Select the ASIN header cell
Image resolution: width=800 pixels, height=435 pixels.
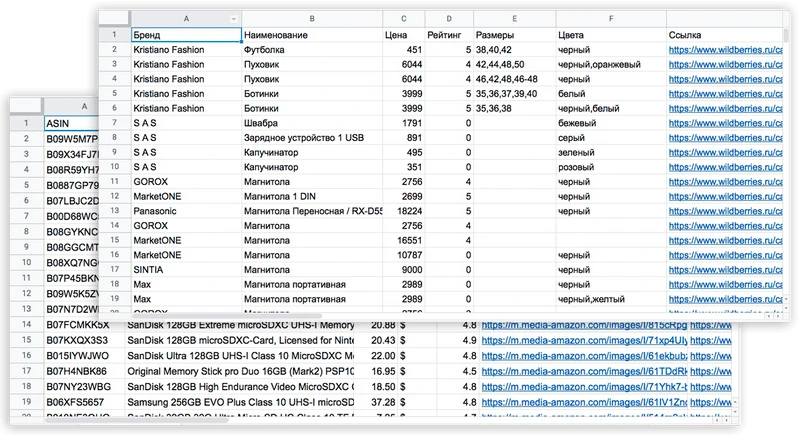click(68, 123)
